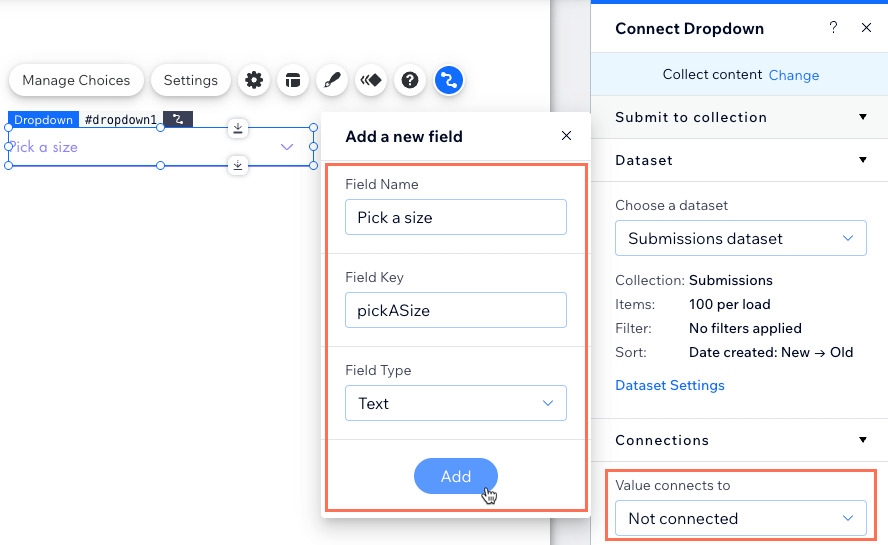888x545 pixels.
Task: Click the 'Collect content' label
Action: [712, 74]
